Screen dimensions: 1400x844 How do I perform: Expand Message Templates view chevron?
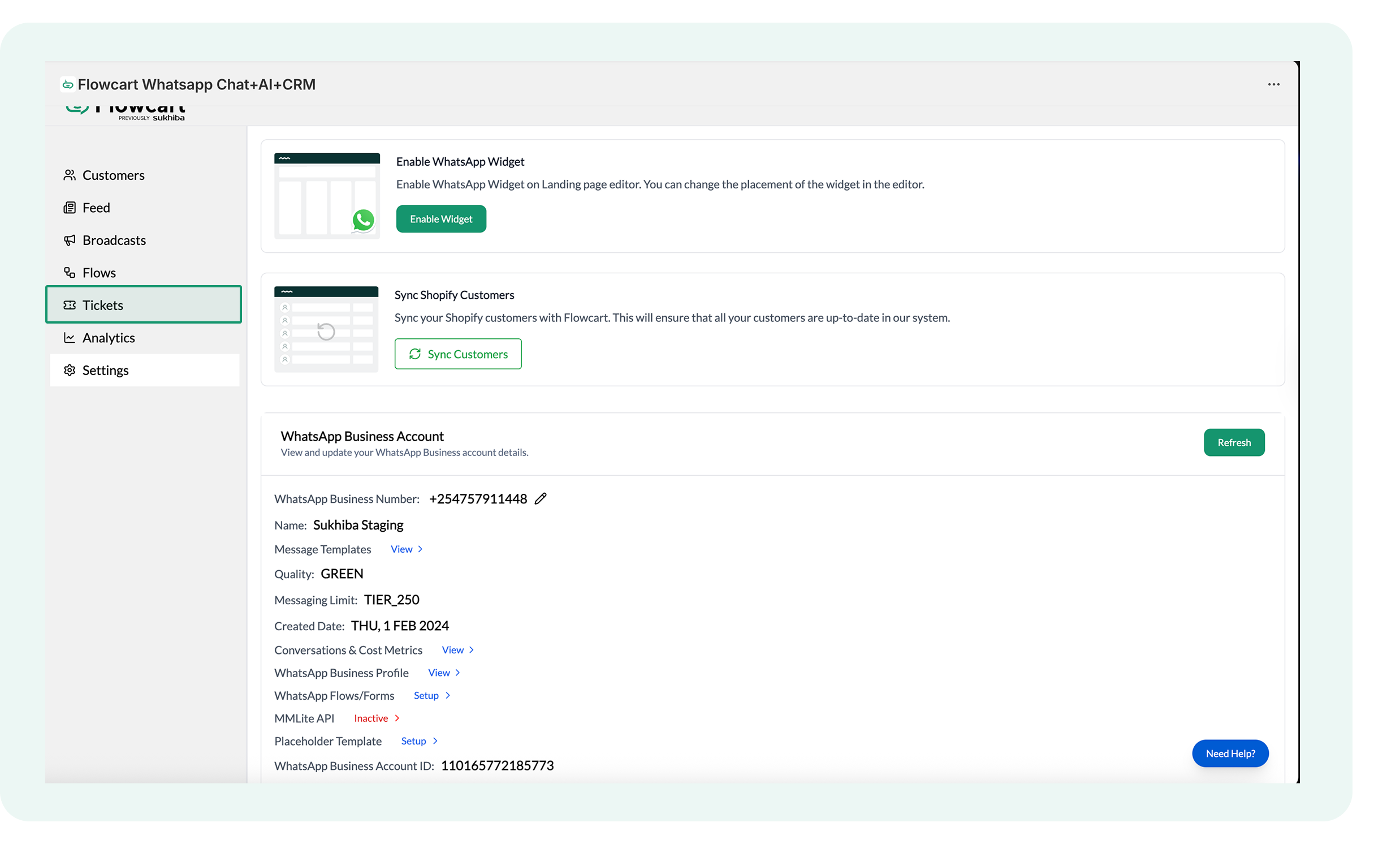pyautogui.click(x=420, y=549)
